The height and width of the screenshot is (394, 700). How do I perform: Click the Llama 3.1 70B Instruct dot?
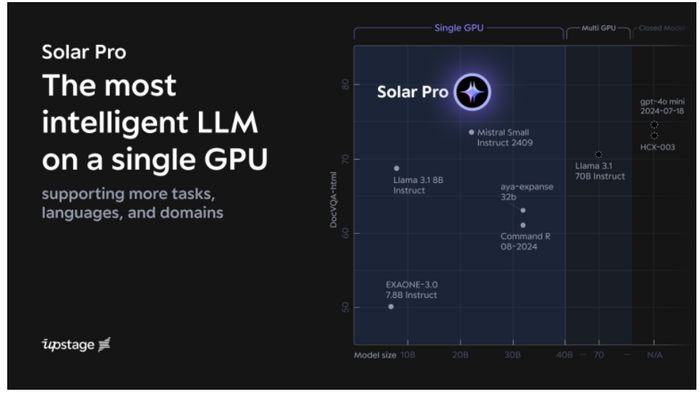click(598, 154)
